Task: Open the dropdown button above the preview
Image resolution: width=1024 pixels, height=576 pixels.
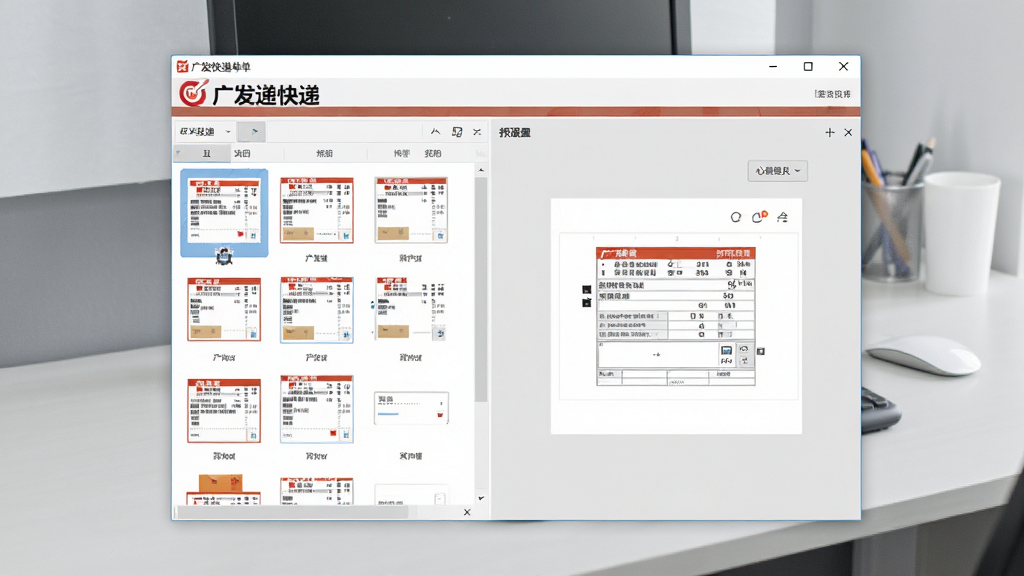Action: (777, 171)
